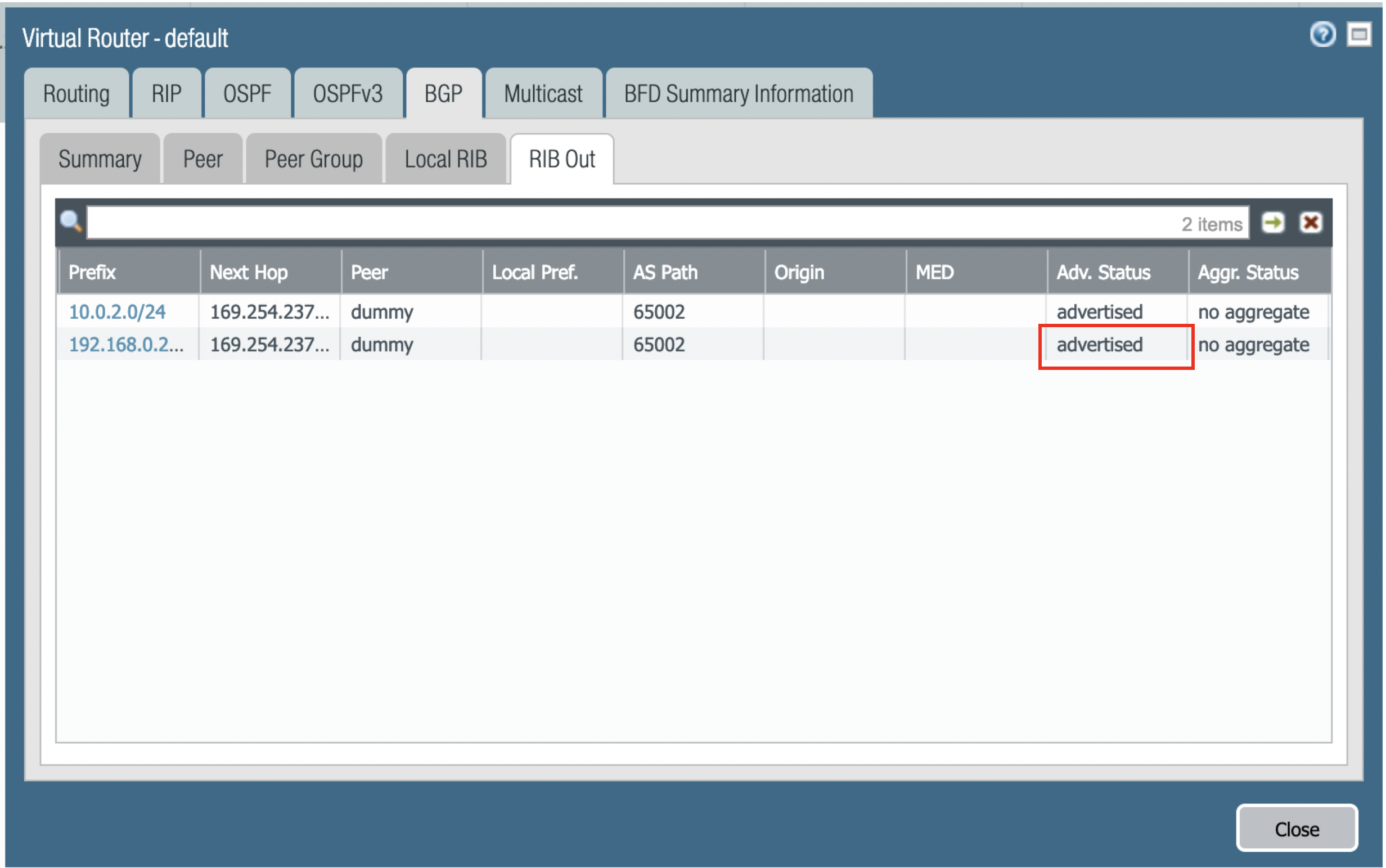Switch to Local RIB sub-tab
The width and height of the screenshot is (1386, 868).
coord(445,159)
